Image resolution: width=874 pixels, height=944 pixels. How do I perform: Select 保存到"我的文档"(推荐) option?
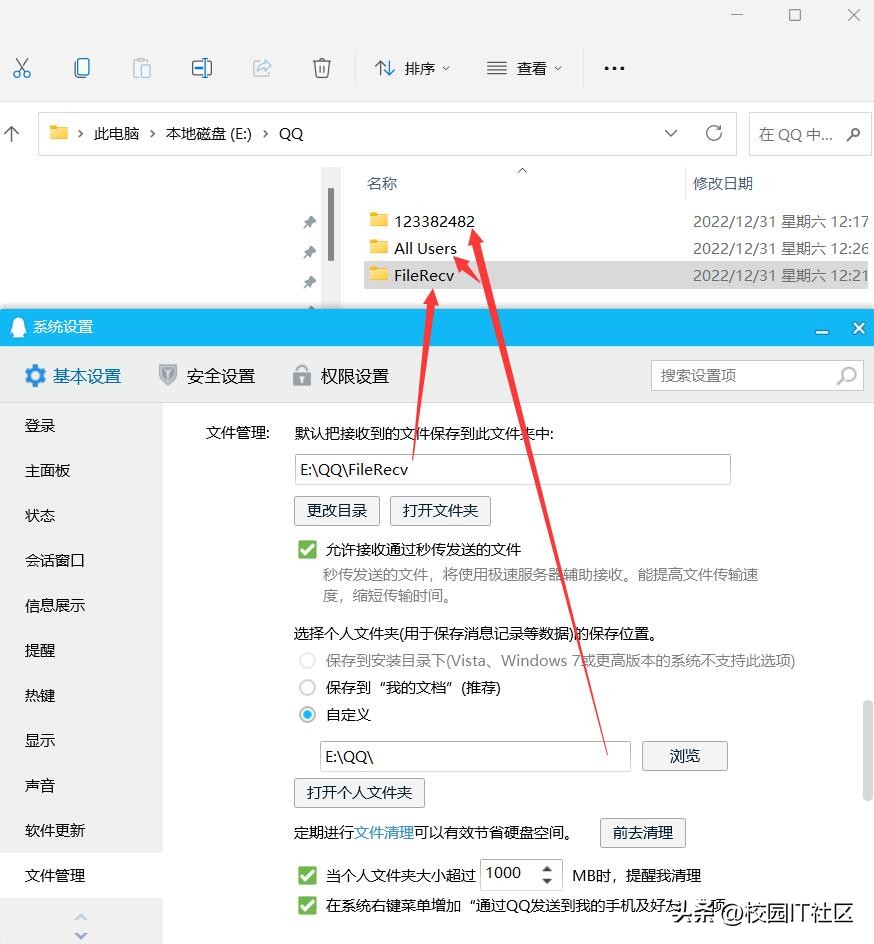[307, 687]
